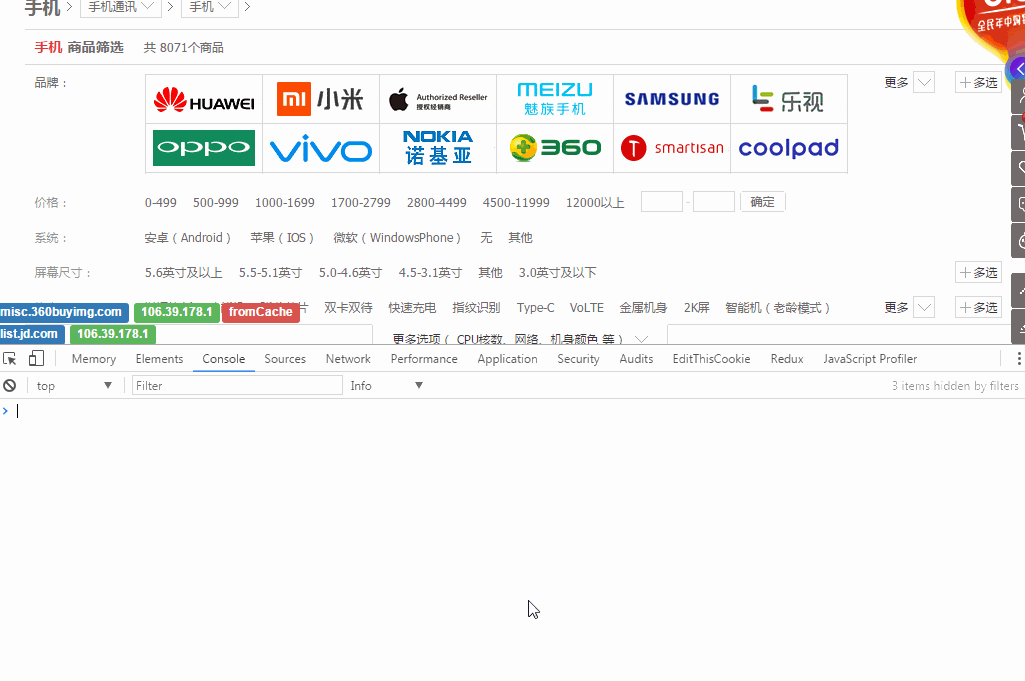Toggle the DevTools device toolbar icon
Screen dimensions: 1025x681
pyautogui.click(x=37, y=359)
